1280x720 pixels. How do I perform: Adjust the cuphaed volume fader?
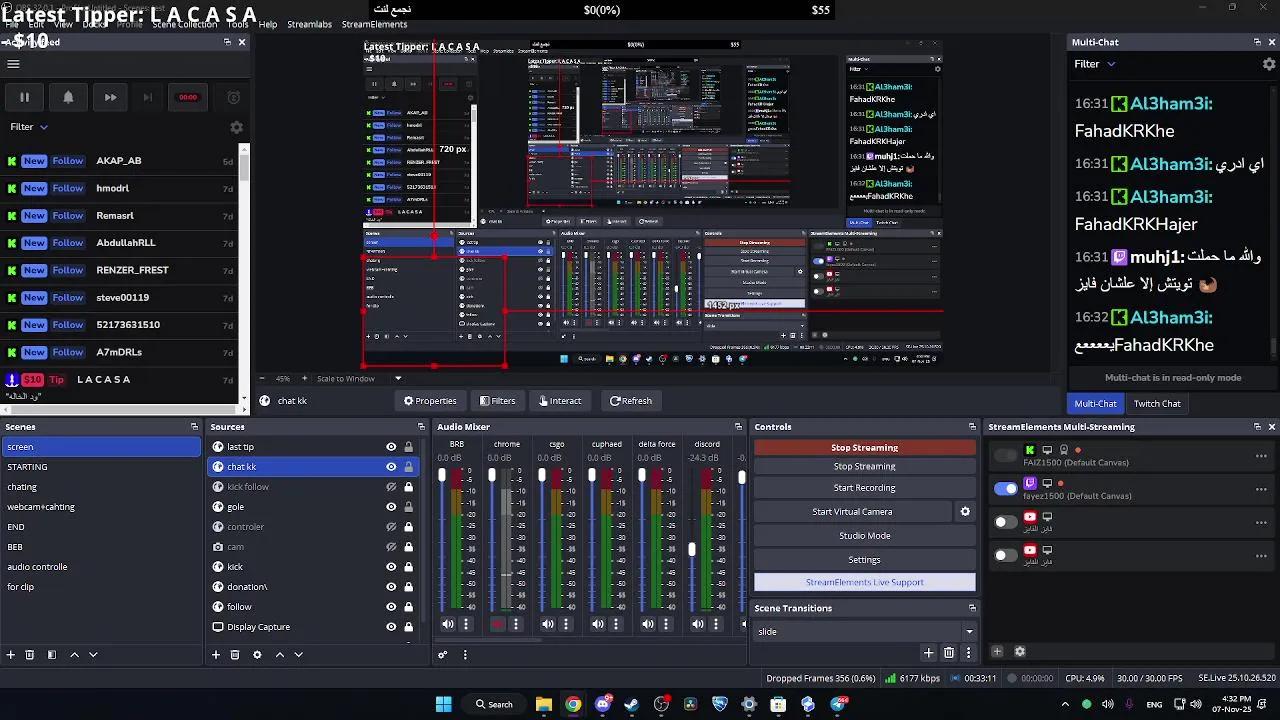click(592, 476)
